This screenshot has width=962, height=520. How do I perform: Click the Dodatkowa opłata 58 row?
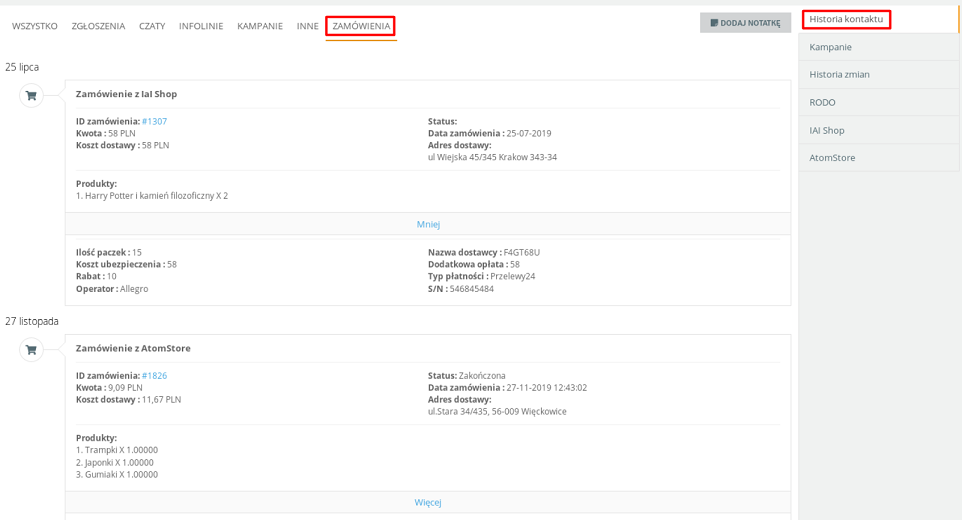(x=474, y=265)
